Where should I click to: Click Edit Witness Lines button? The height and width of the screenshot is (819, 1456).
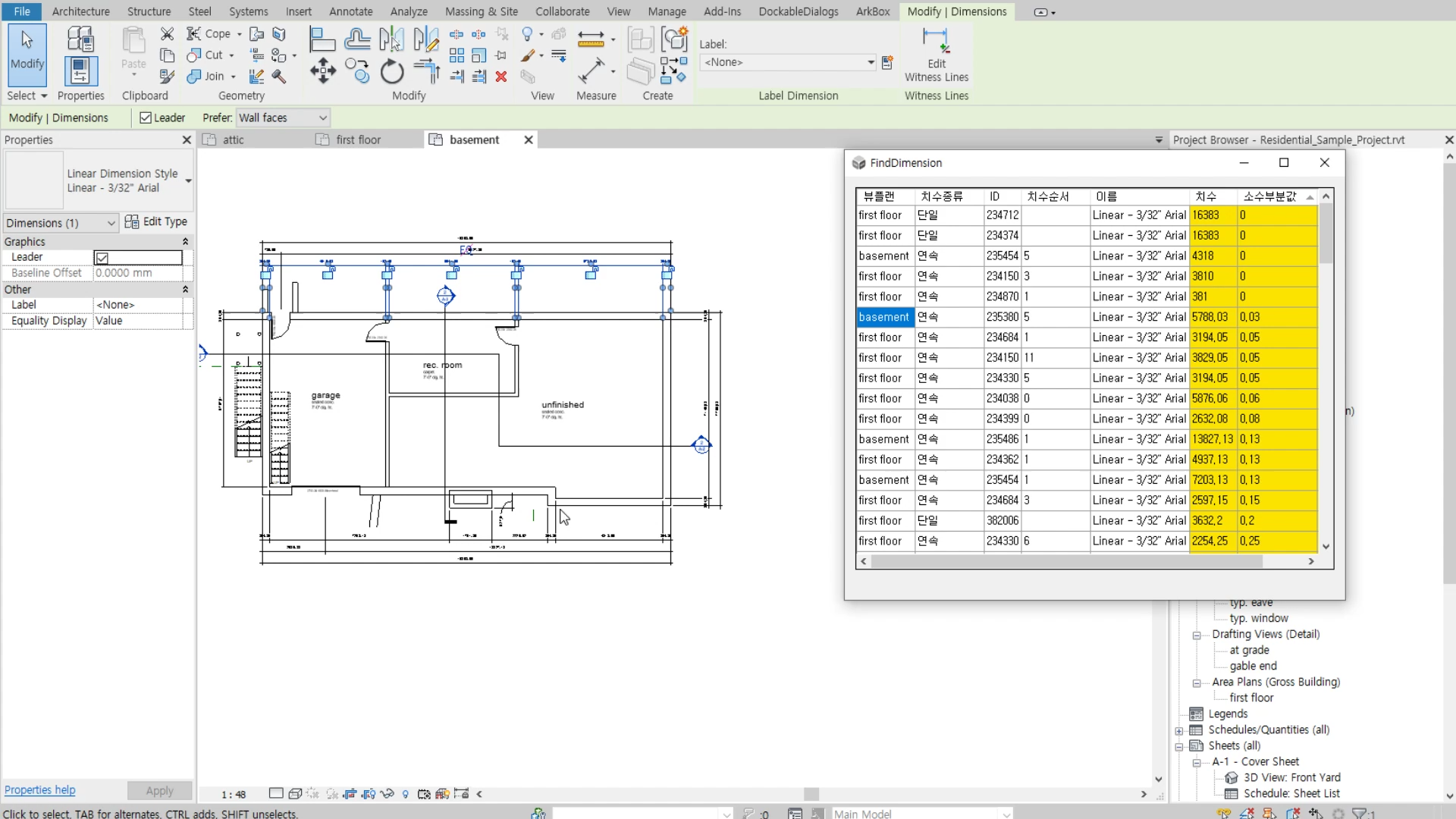point(936,55)
